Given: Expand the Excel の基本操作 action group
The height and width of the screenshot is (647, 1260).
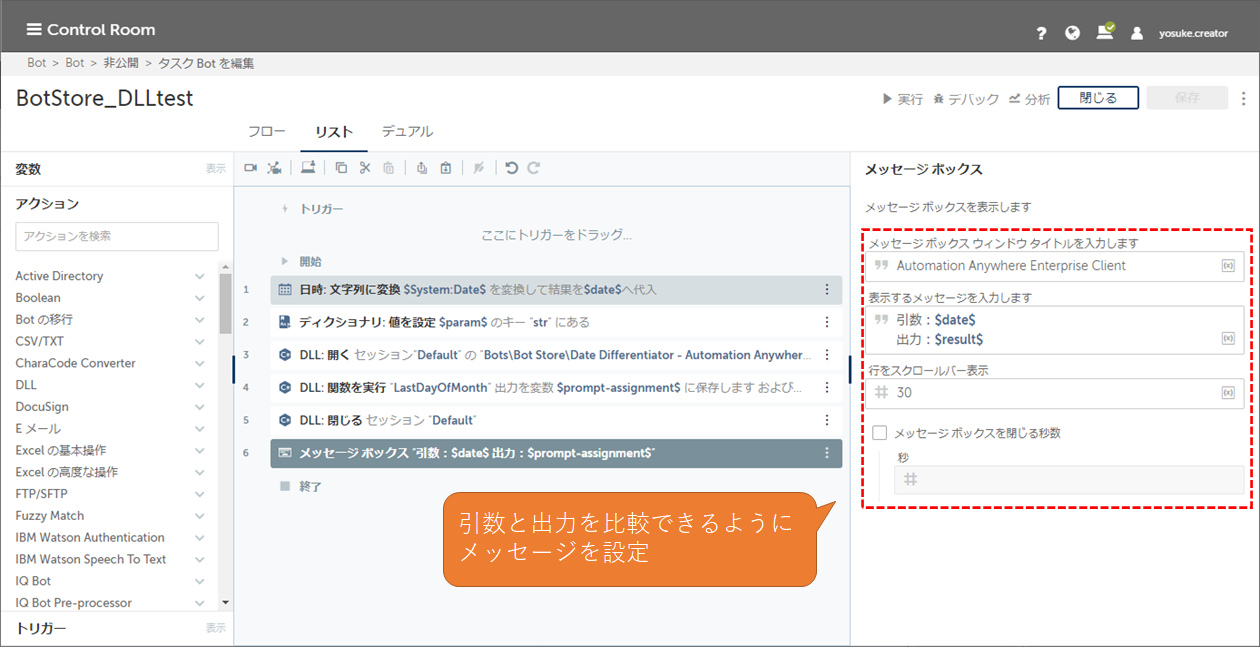Looking at the screenshot, I should tap(200, 450).
